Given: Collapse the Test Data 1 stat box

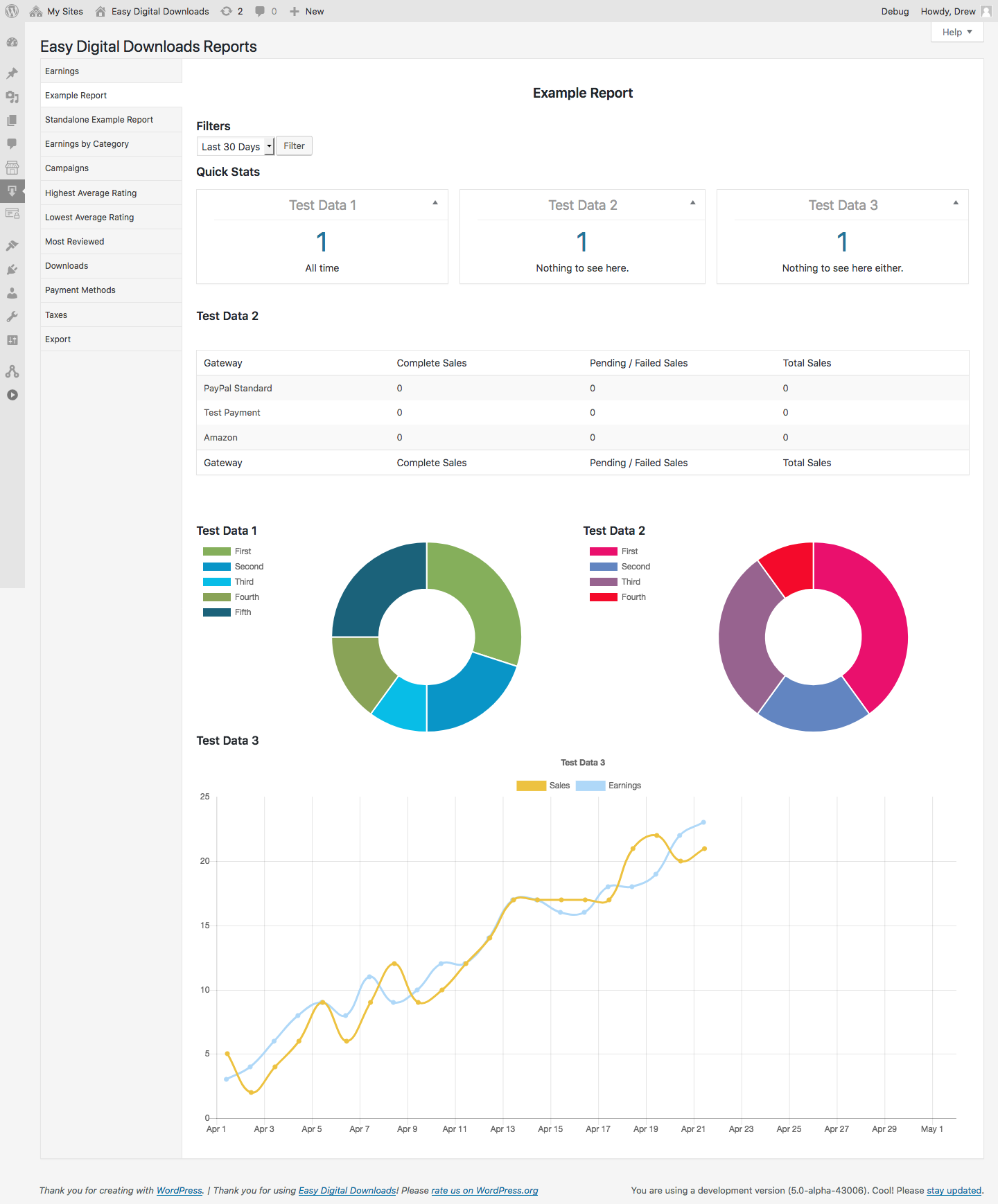Looking at the screenshot, I should point(435,203).
